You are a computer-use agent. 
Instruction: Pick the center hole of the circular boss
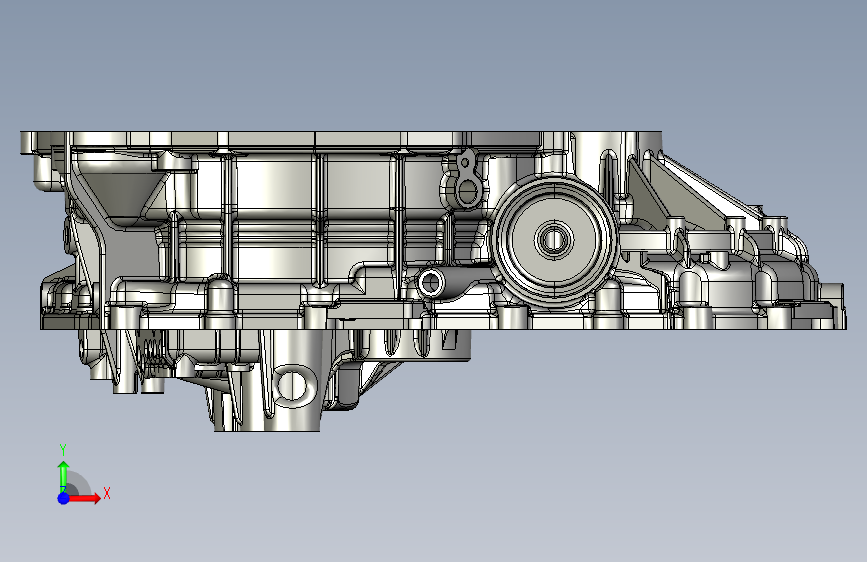[x=553, y=240]
